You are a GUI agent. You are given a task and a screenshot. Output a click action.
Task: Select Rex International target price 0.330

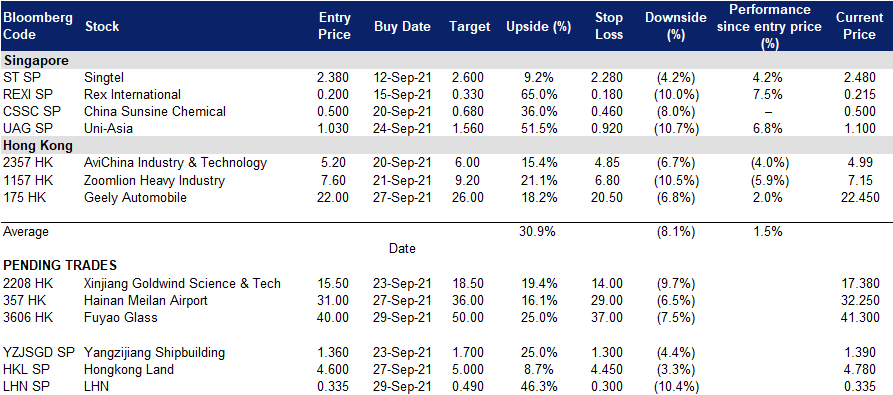(470, 94)
